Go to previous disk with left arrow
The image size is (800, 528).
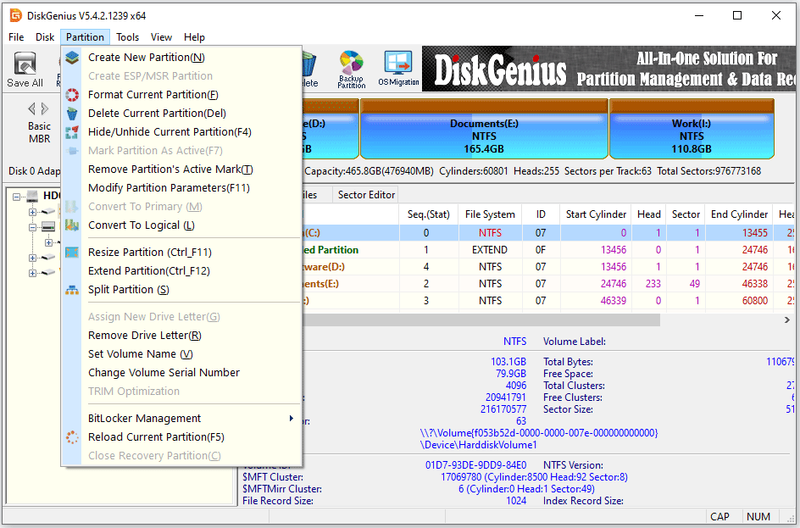[32, 109]
